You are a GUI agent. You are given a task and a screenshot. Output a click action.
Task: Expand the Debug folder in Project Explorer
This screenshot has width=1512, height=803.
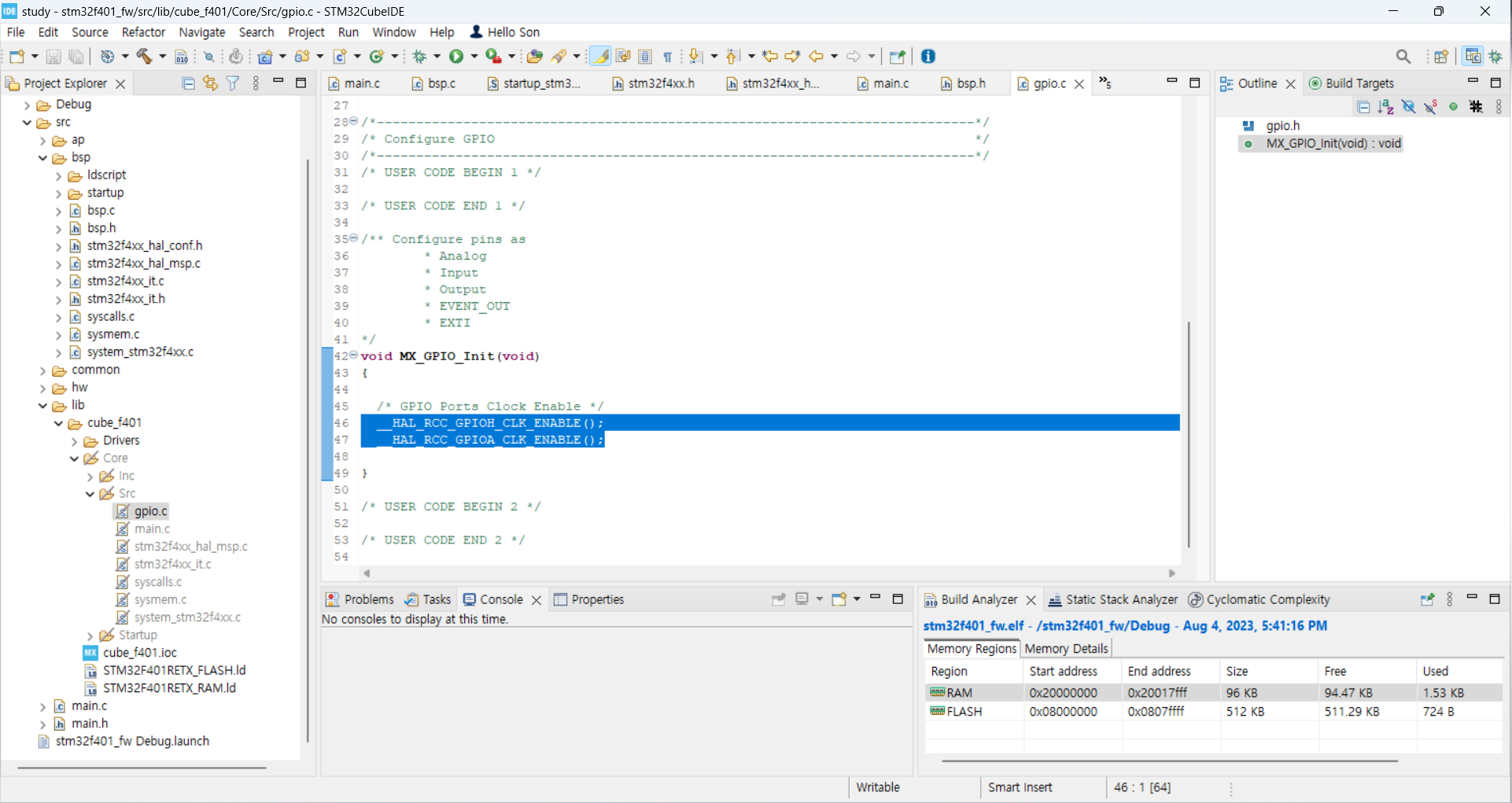(28, 105)
